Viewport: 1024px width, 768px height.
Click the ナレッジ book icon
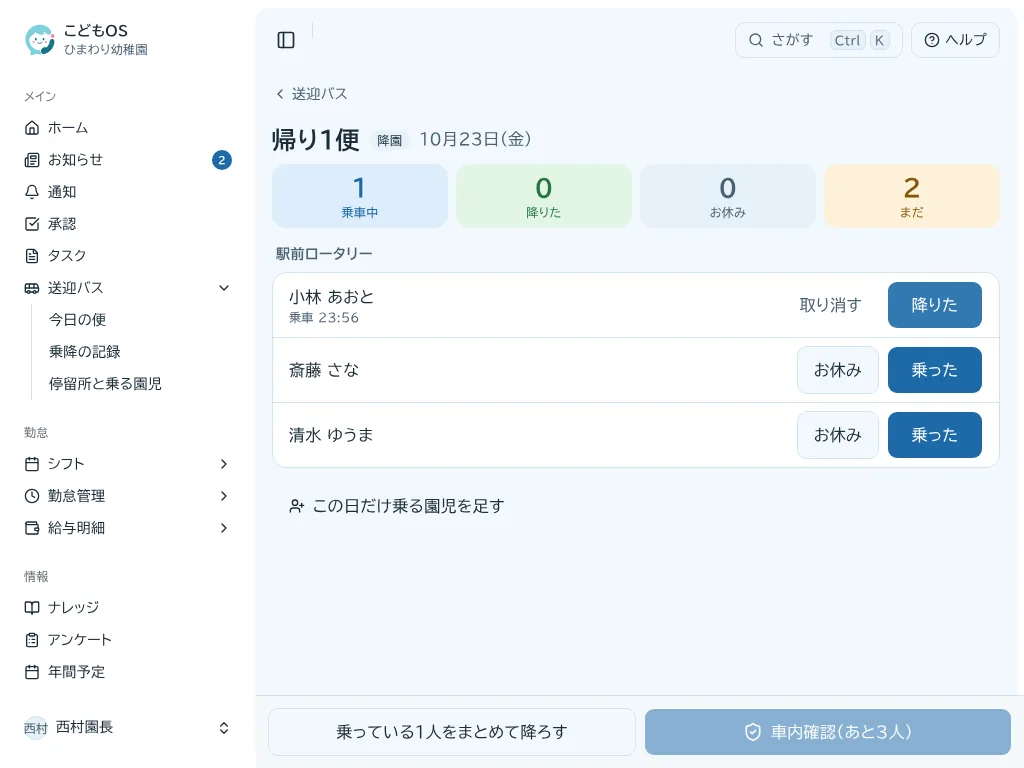coord(32,607)
